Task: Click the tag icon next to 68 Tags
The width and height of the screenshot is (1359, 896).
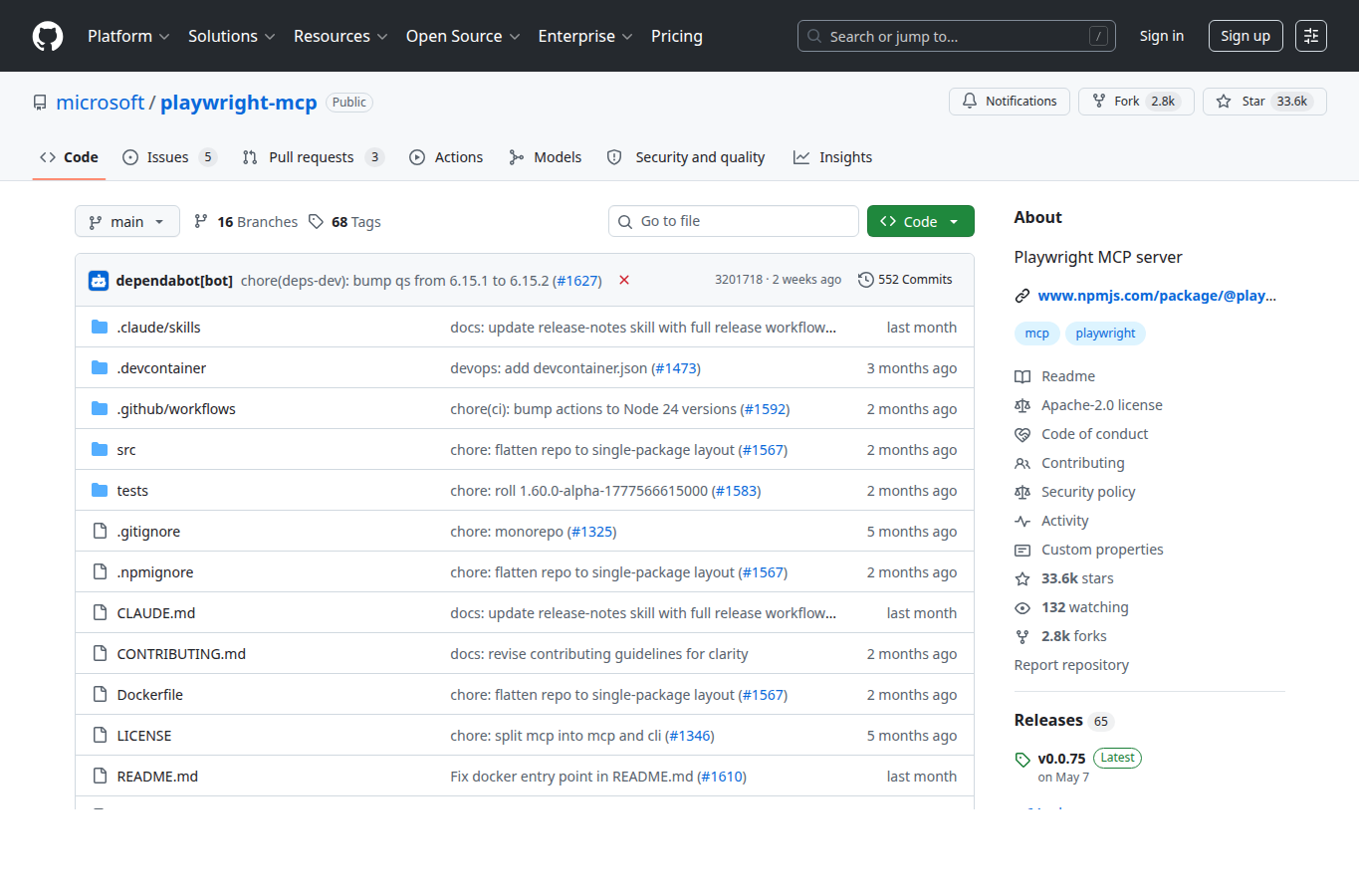Action: click(316, 221)
